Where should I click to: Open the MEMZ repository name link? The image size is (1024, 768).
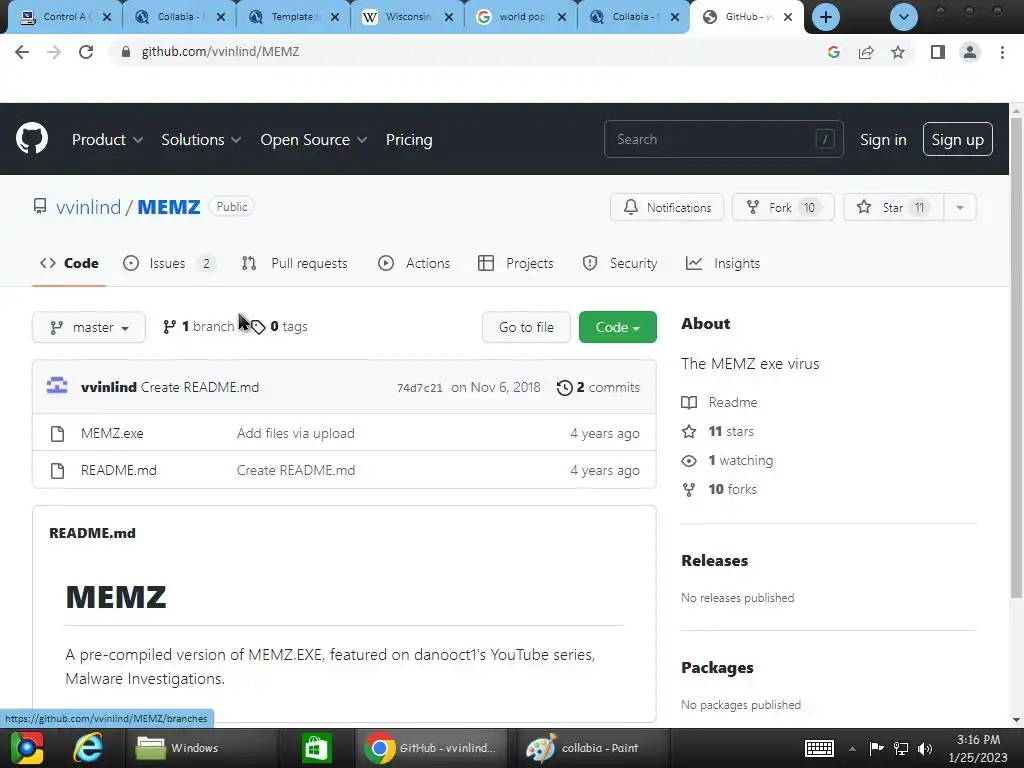point(168,207)
